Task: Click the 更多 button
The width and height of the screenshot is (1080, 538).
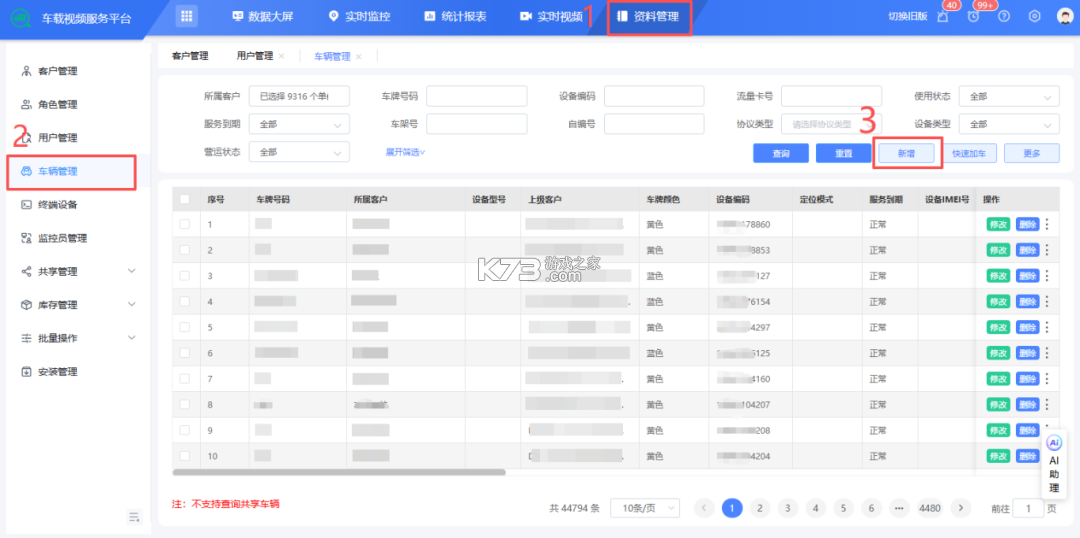Action: [1032, 153]
